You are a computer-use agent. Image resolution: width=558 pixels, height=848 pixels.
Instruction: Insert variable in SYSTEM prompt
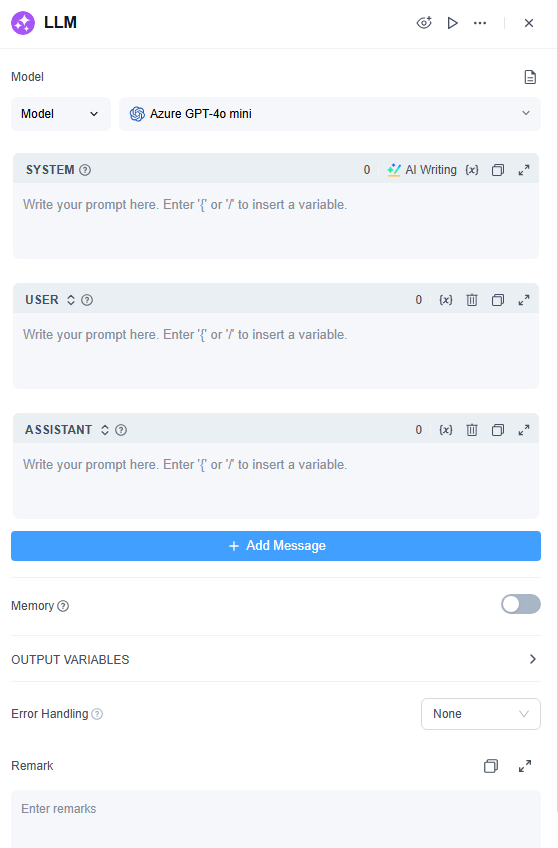coord(472,170)
